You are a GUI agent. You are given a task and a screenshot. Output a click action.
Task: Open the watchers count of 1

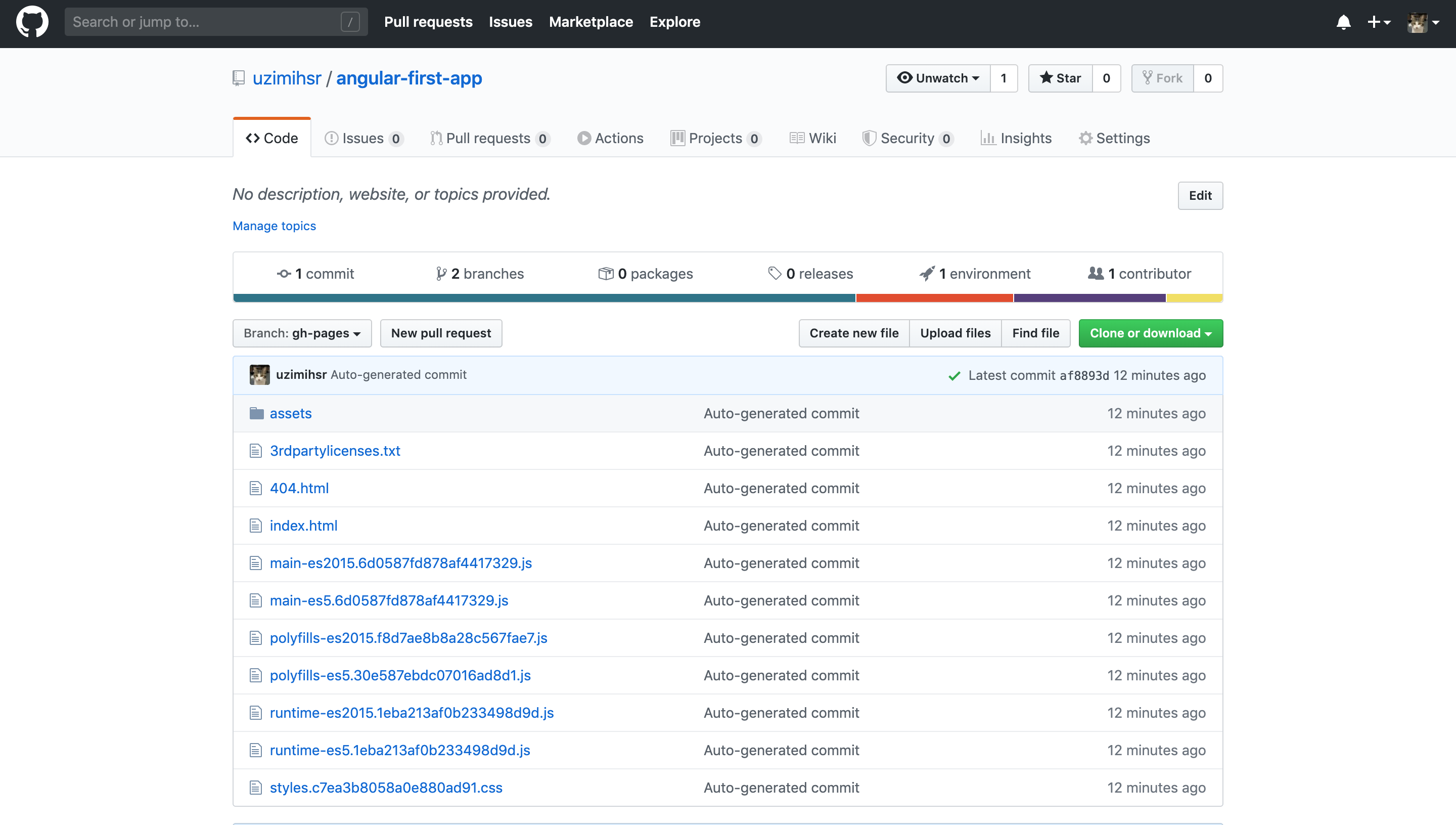click(1004, 78)
